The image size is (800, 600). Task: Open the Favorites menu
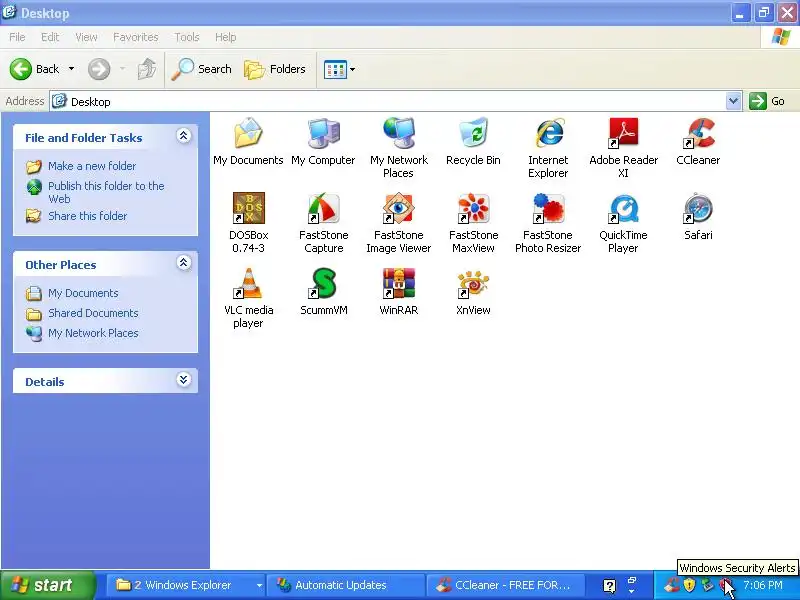coord(136,37)
